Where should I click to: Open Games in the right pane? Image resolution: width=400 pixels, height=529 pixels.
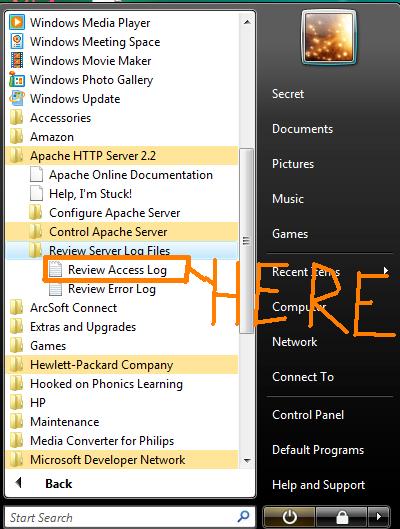point(290,234)
